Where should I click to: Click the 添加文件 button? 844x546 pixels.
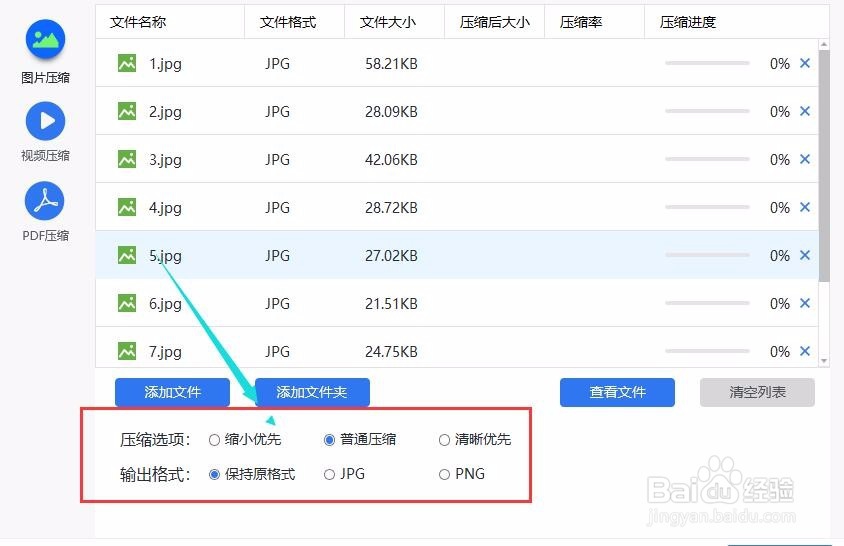tap(172, 392)
